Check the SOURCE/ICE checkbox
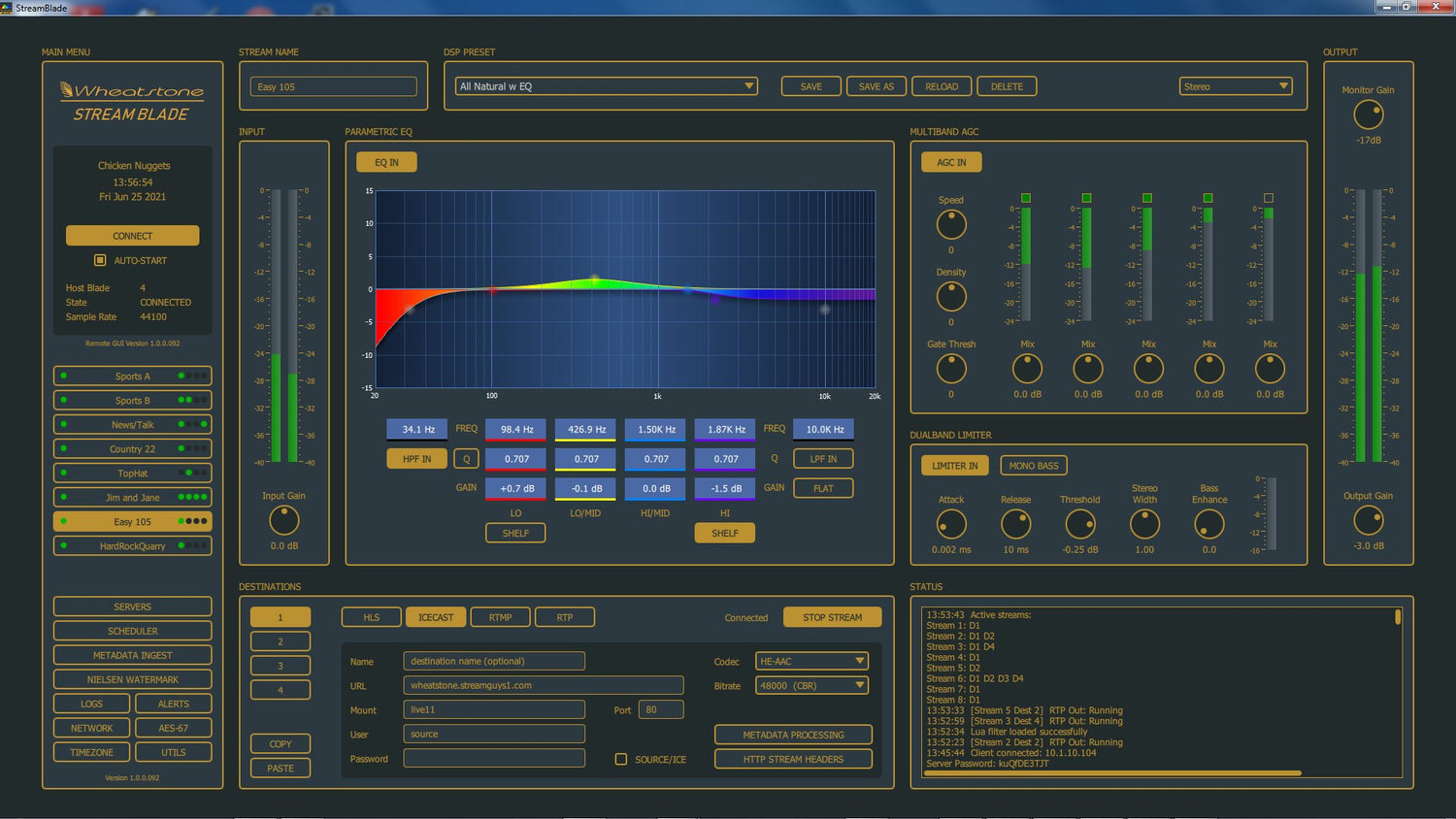 coord(621,759)
